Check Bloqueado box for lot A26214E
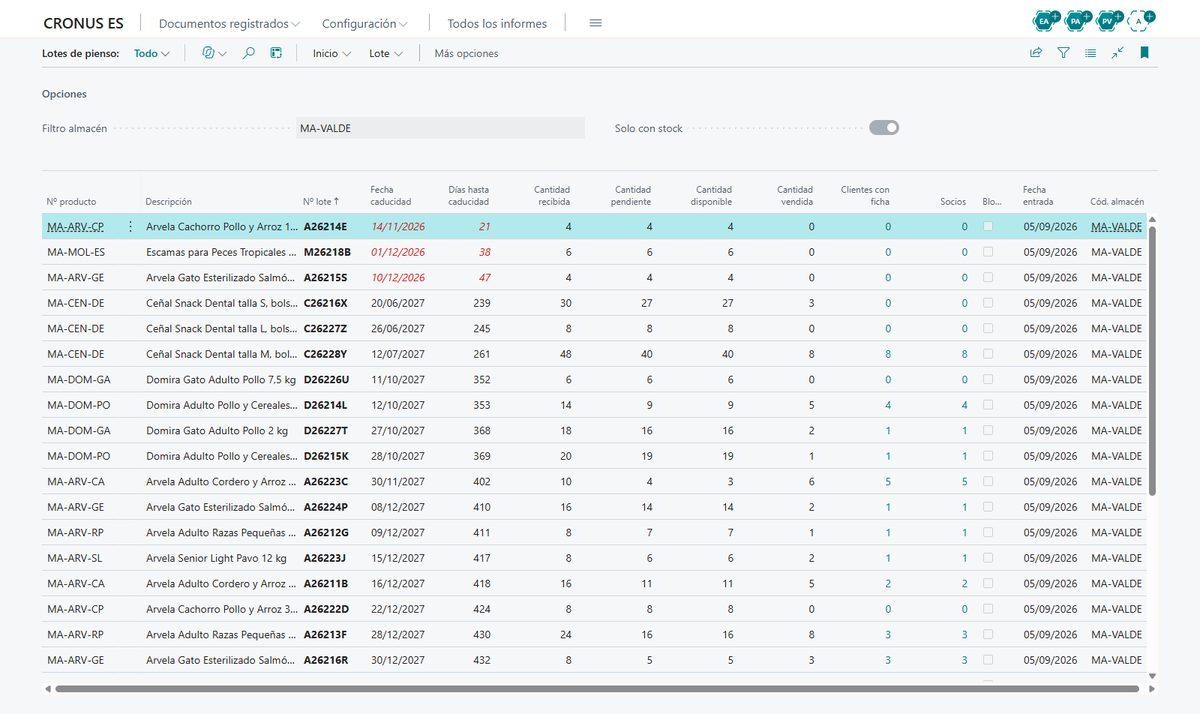Viewport: 1200px width, 714px height. 988,227
